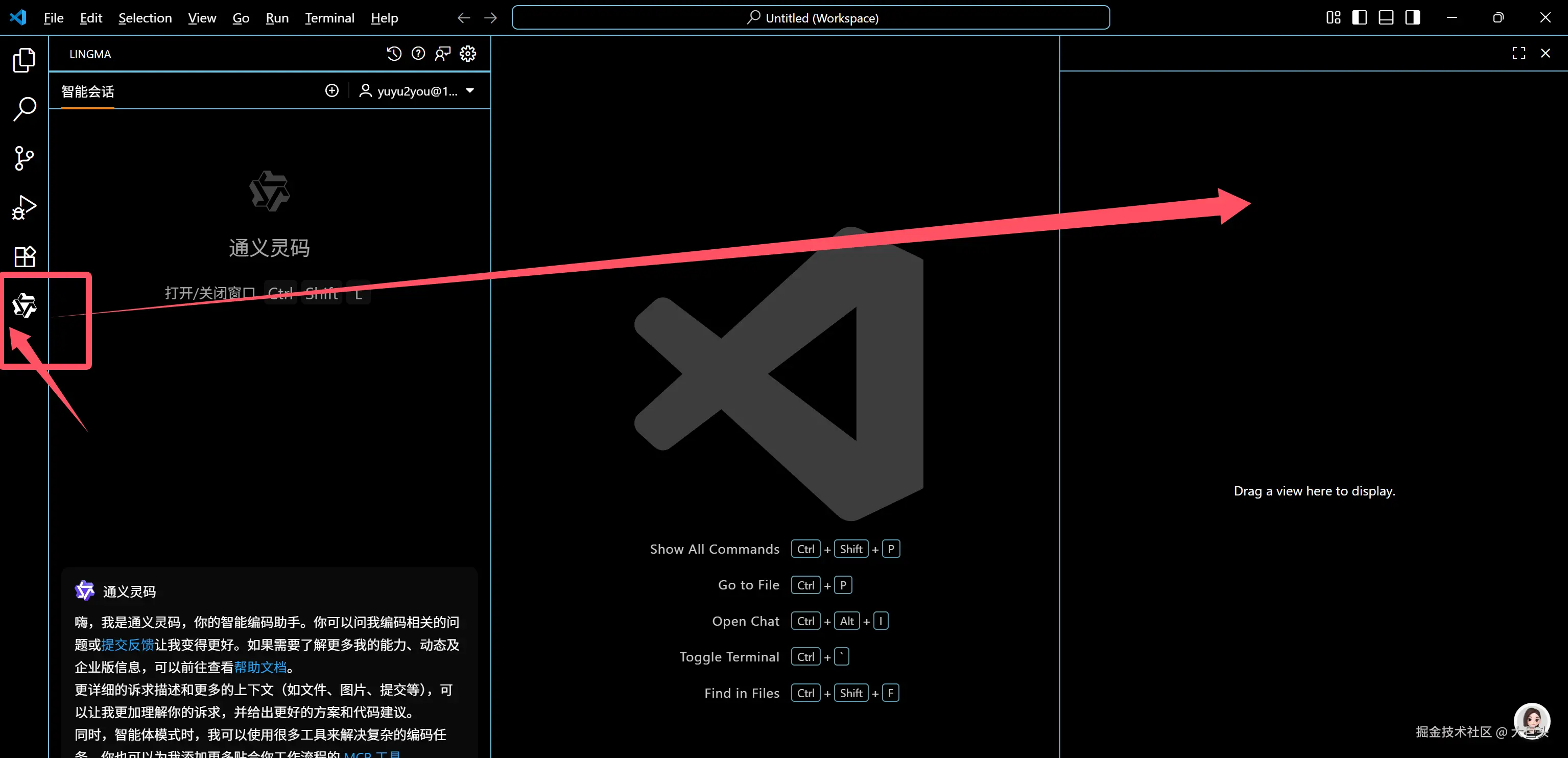Open the Explorer view in activity bar
This screenshot has height=758, width=1568.
pyautogui.click(x=25, y=60)
